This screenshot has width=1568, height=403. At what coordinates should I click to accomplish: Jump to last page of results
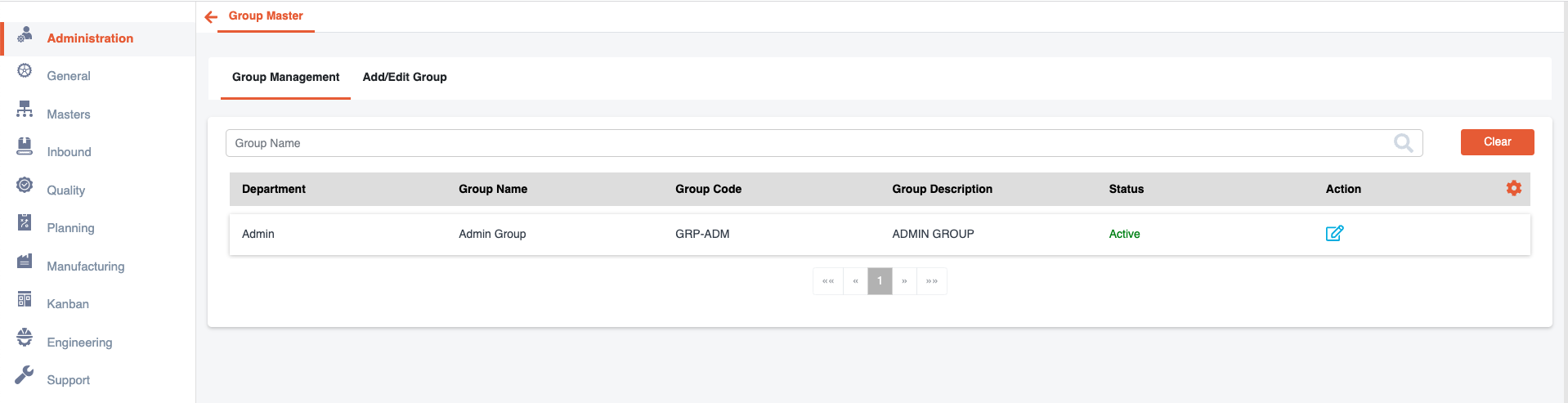click(931, 281)
